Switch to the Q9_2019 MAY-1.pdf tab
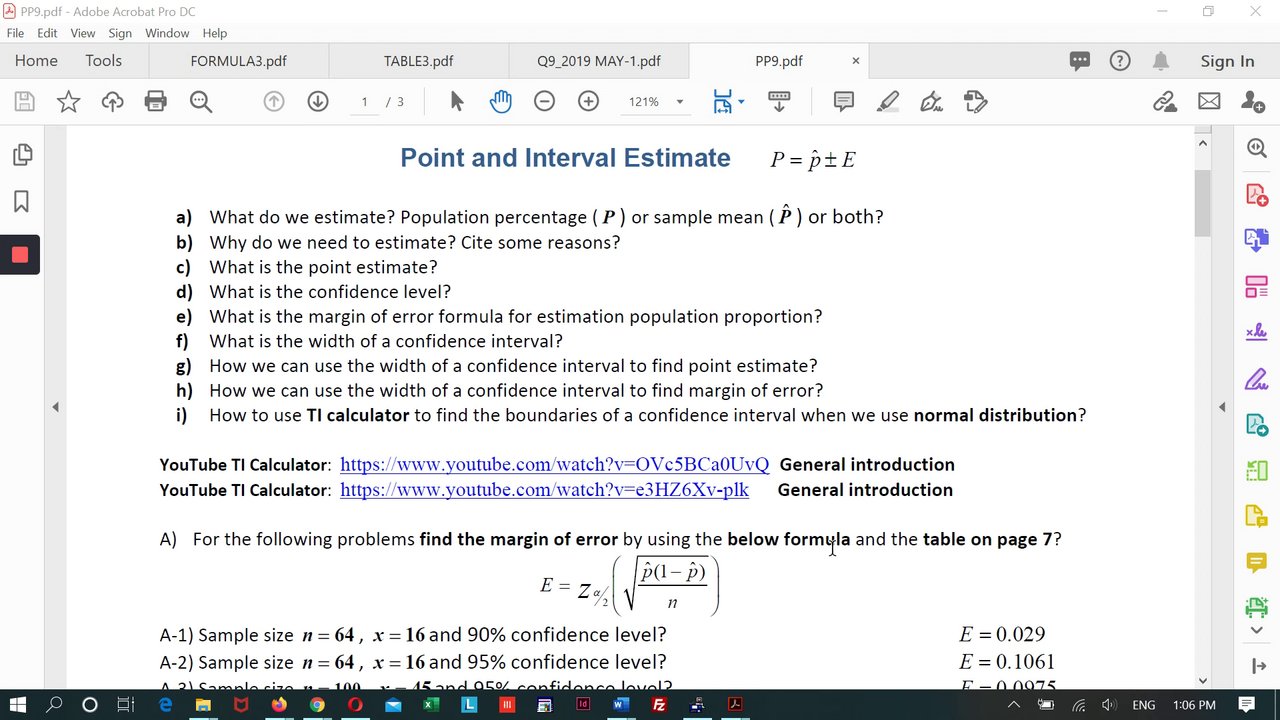1280x720 pixels. pos(598,61)
